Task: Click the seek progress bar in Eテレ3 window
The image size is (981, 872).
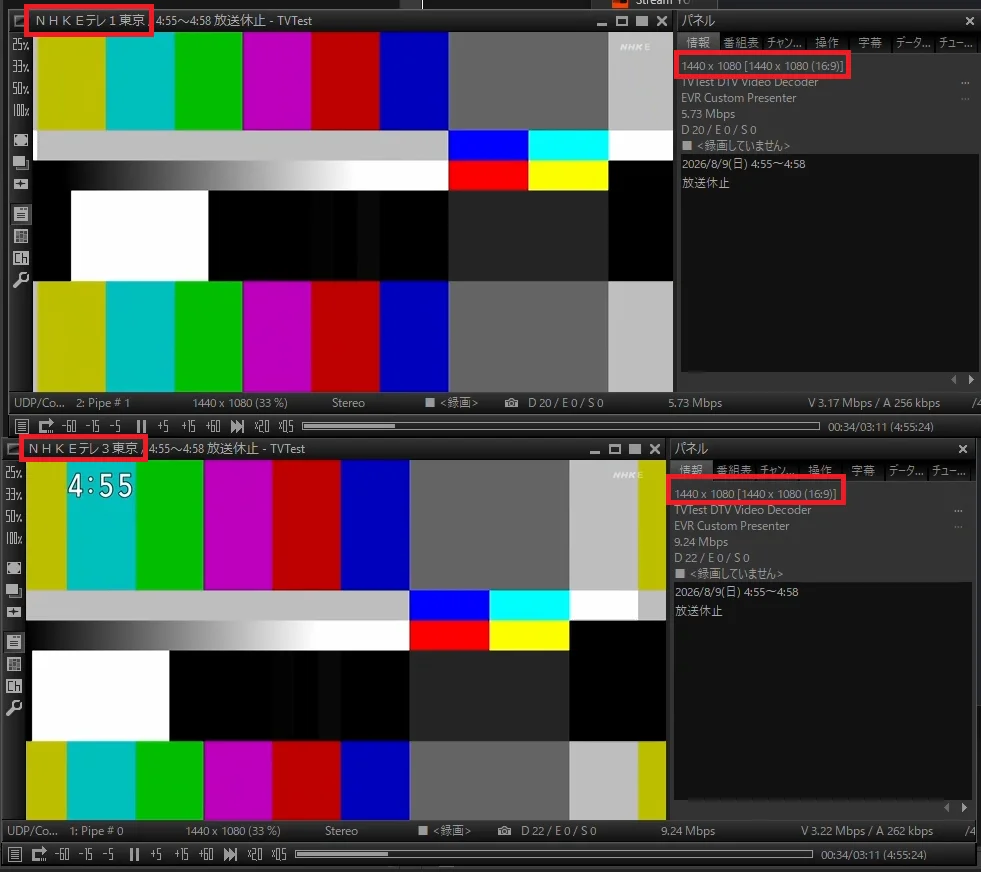Action: [554, 854]
